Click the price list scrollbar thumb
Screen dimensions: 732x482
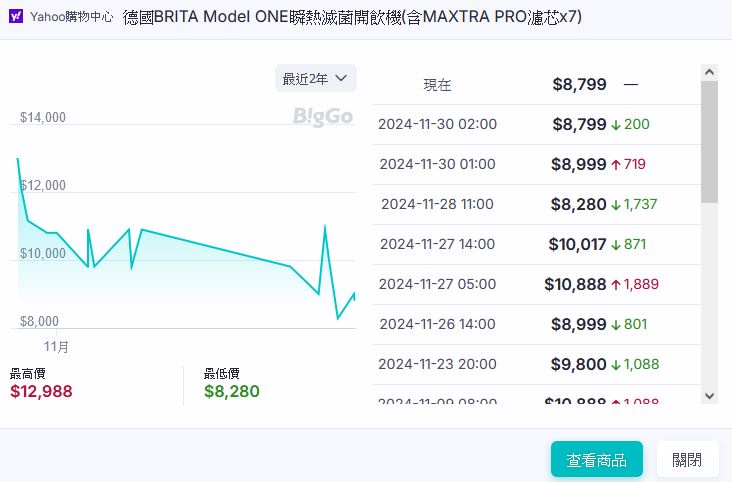[x=709, y=140]
